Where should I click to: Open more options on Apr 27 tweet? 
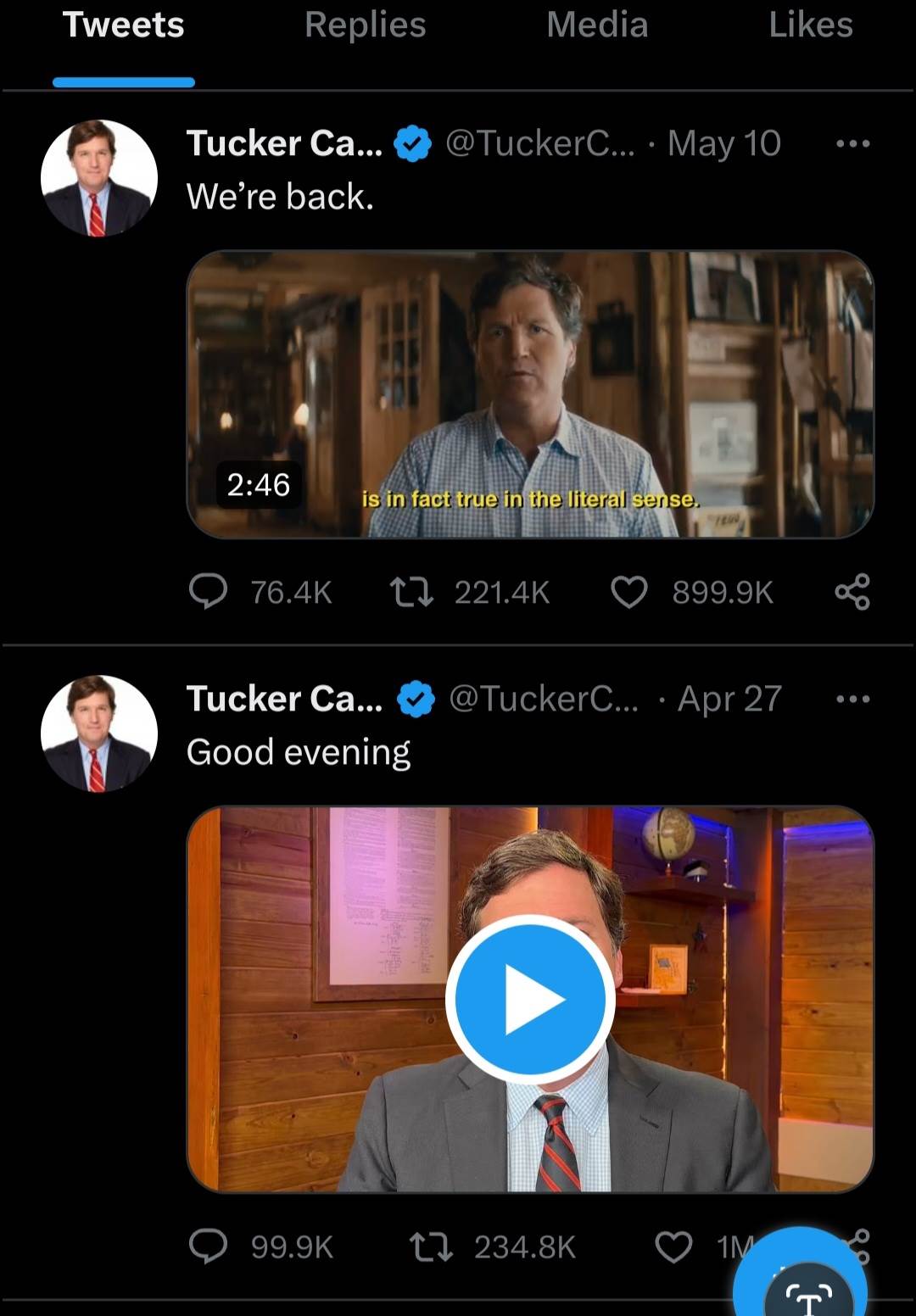[852, 699]
